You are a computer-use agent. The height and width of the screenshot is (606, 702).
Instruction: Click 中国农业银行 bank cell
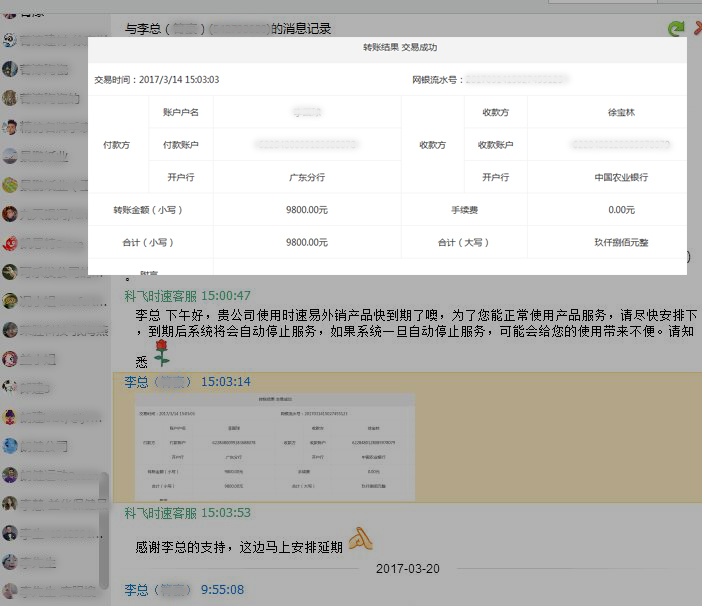620,177
